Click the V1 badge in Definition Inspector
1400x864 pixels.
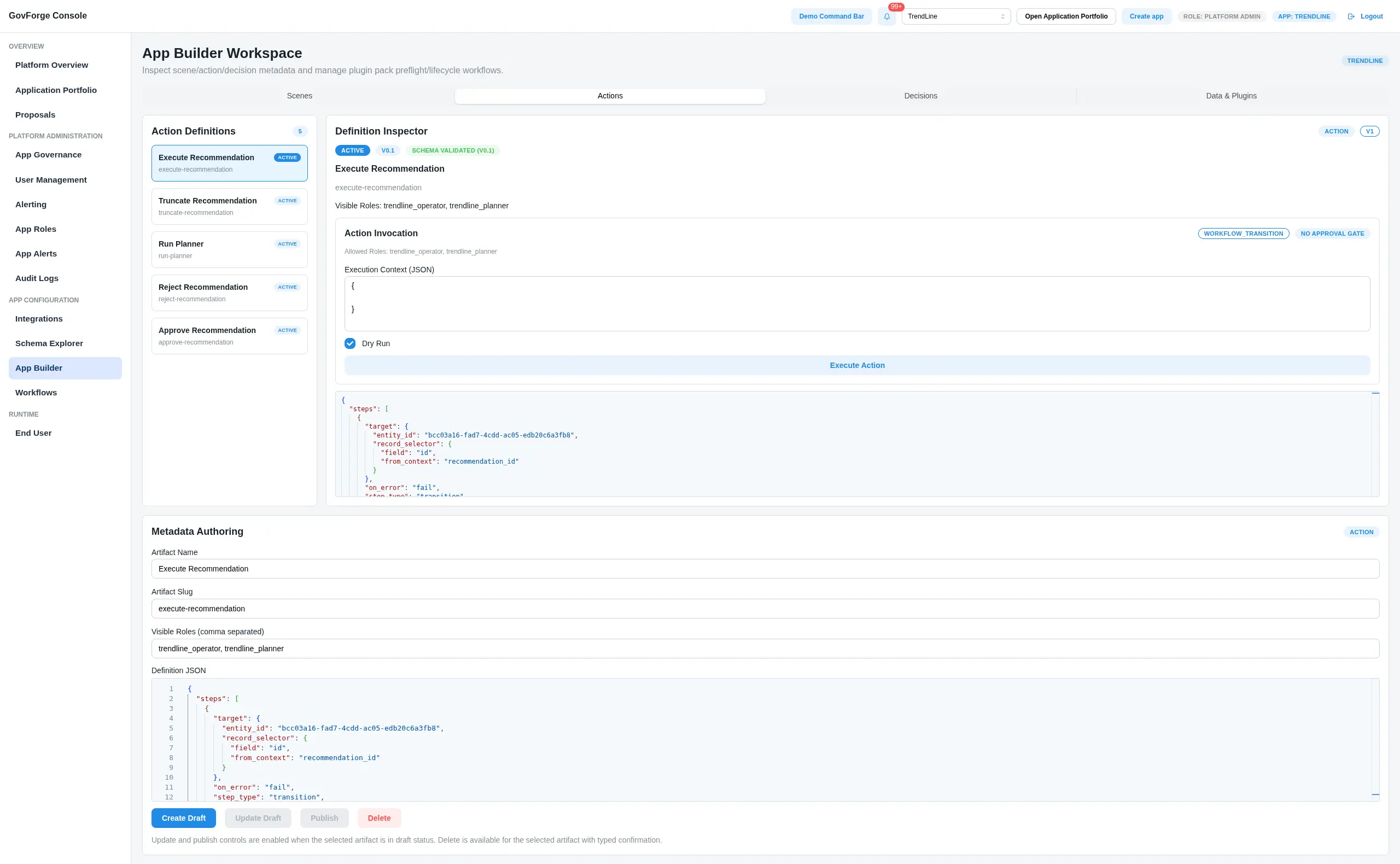(x=1370, y=131)
